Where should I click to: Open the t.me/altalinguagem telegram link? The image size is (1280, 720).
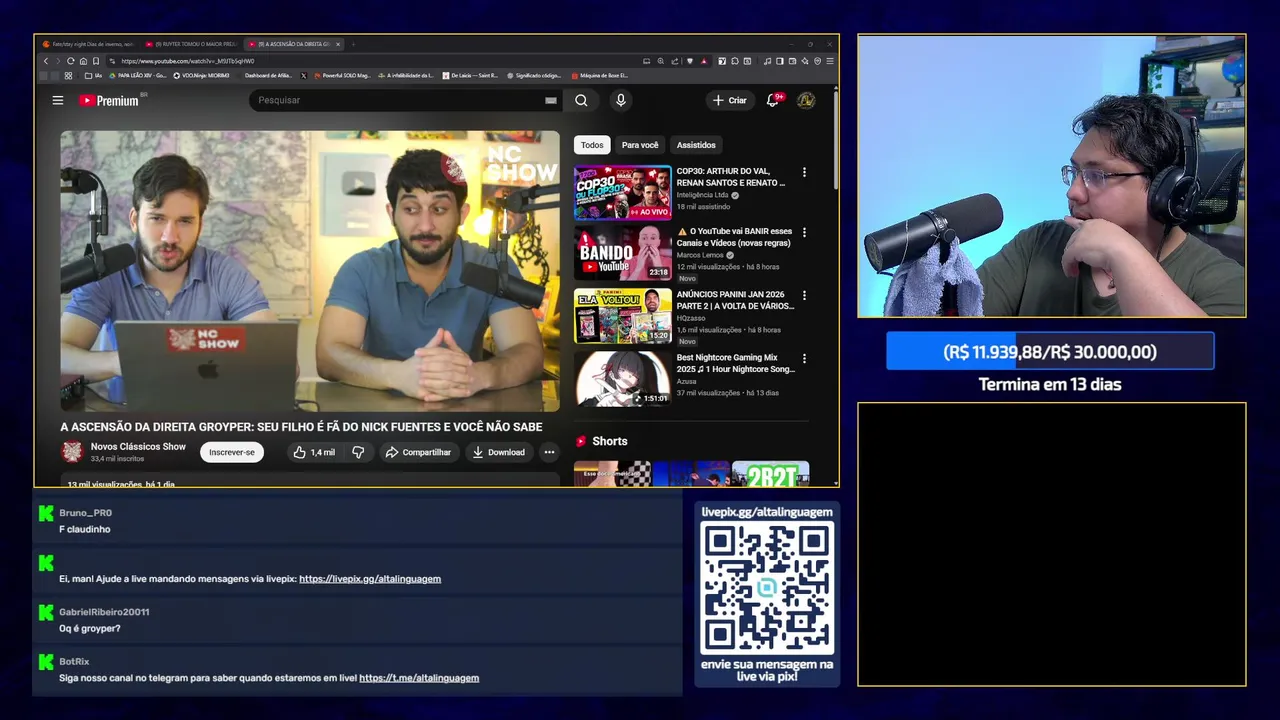tap(419, 678)
